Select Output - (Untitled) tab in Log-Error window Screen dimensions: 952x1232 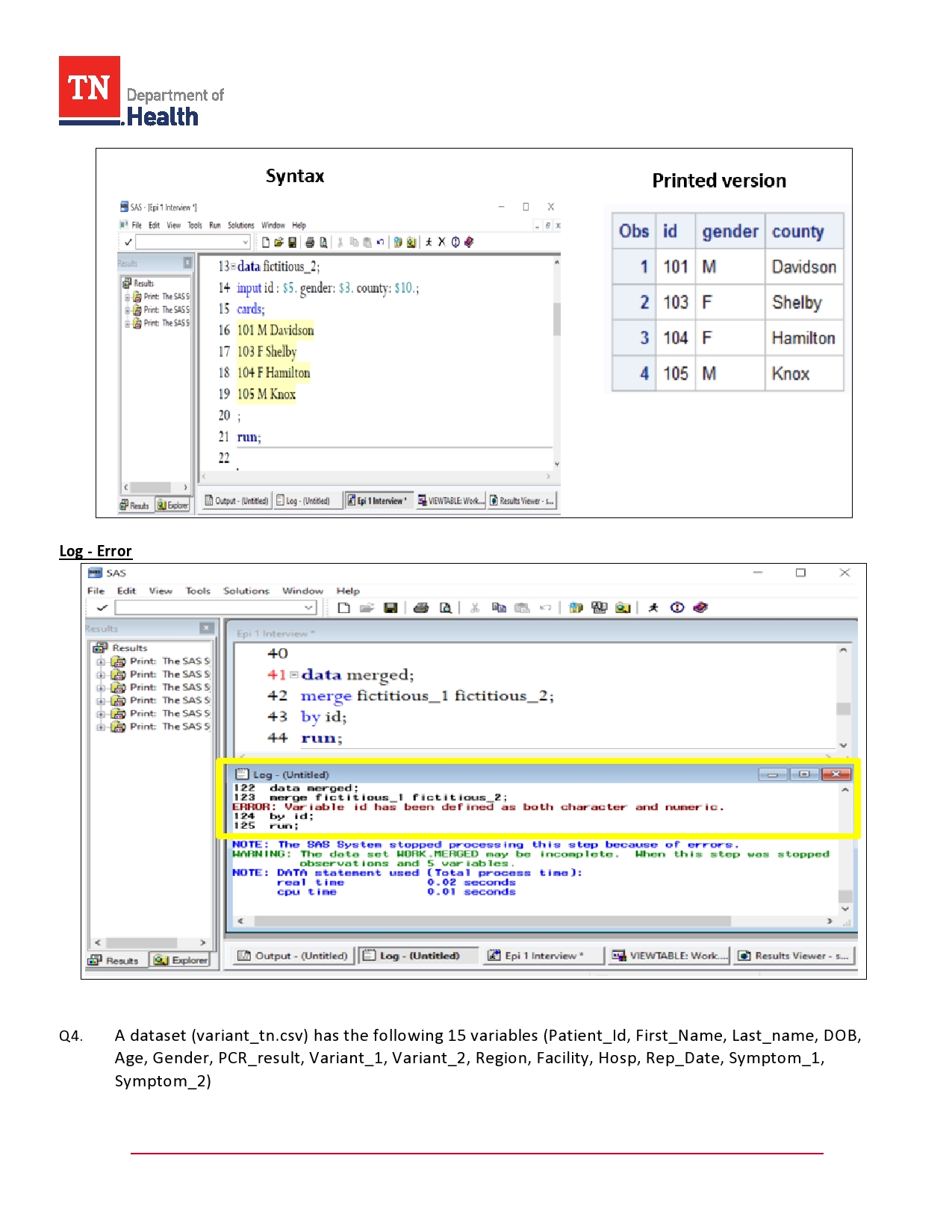tap(293, 956)
